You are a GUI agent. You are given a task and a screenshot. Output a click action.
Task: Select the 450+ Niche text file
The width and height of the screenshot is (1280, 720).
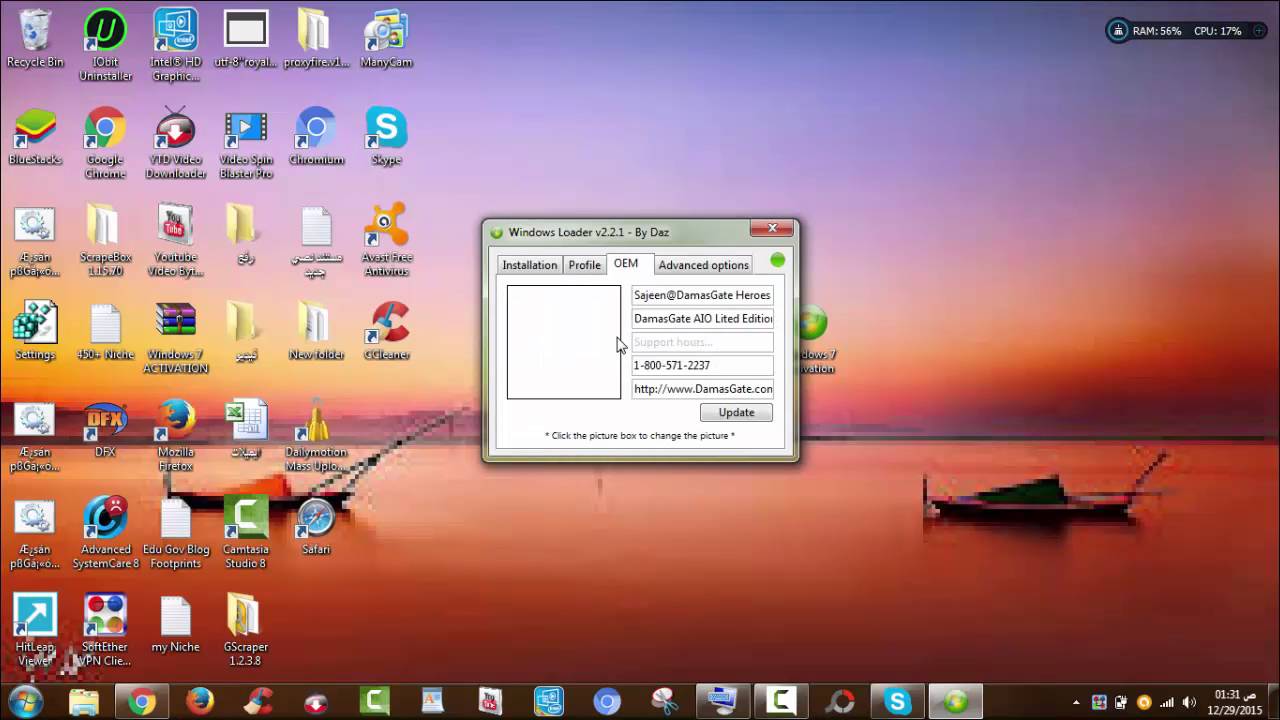105,332
